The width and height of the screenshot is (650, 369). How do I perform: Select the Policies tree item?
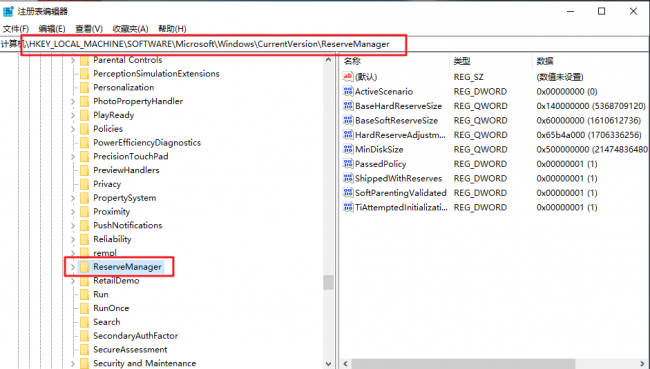[108, 129]
